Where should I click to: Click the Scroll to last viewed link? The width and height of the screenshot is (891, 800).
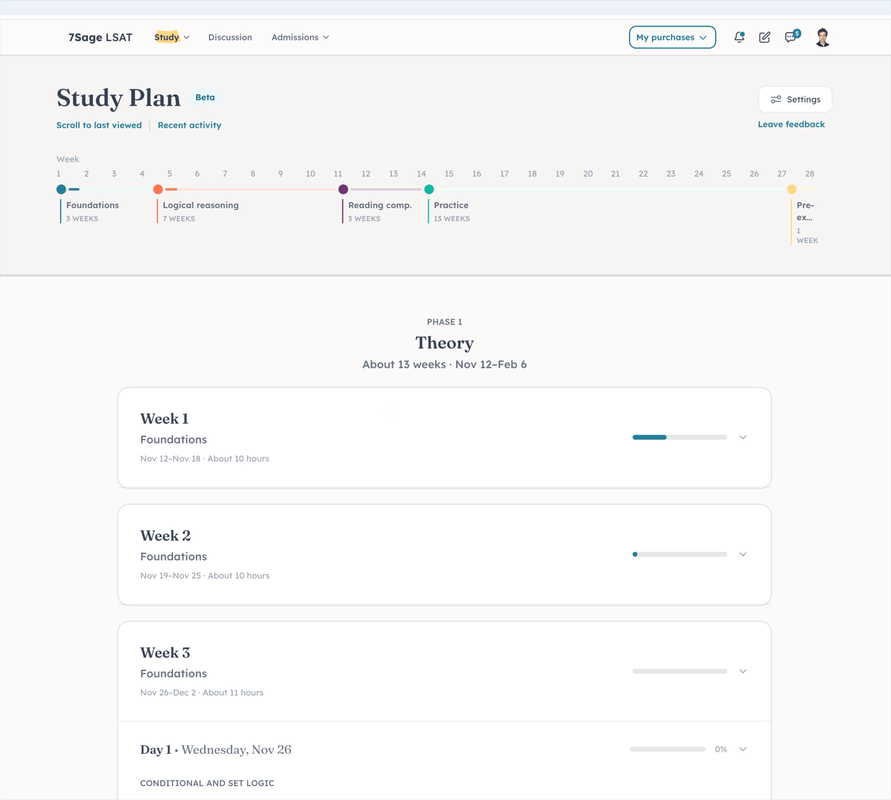click(99, 125)
